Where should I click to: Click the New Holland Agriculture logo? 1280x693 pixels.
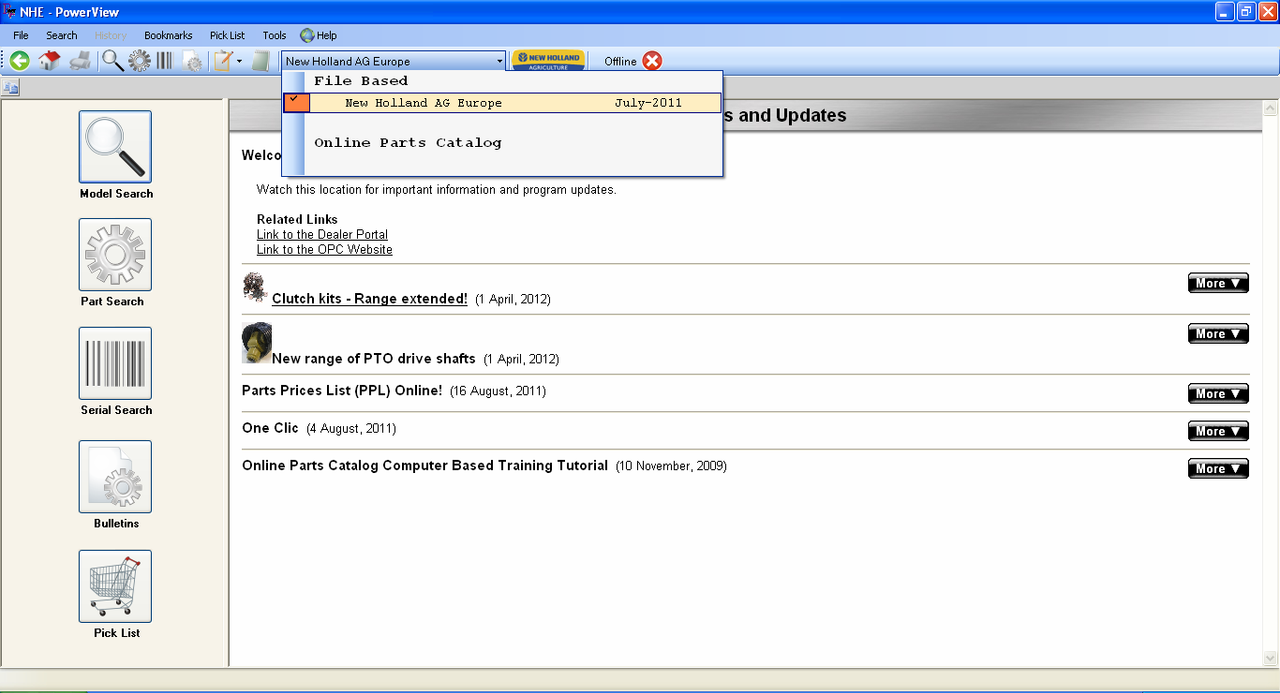coord(548,61)
